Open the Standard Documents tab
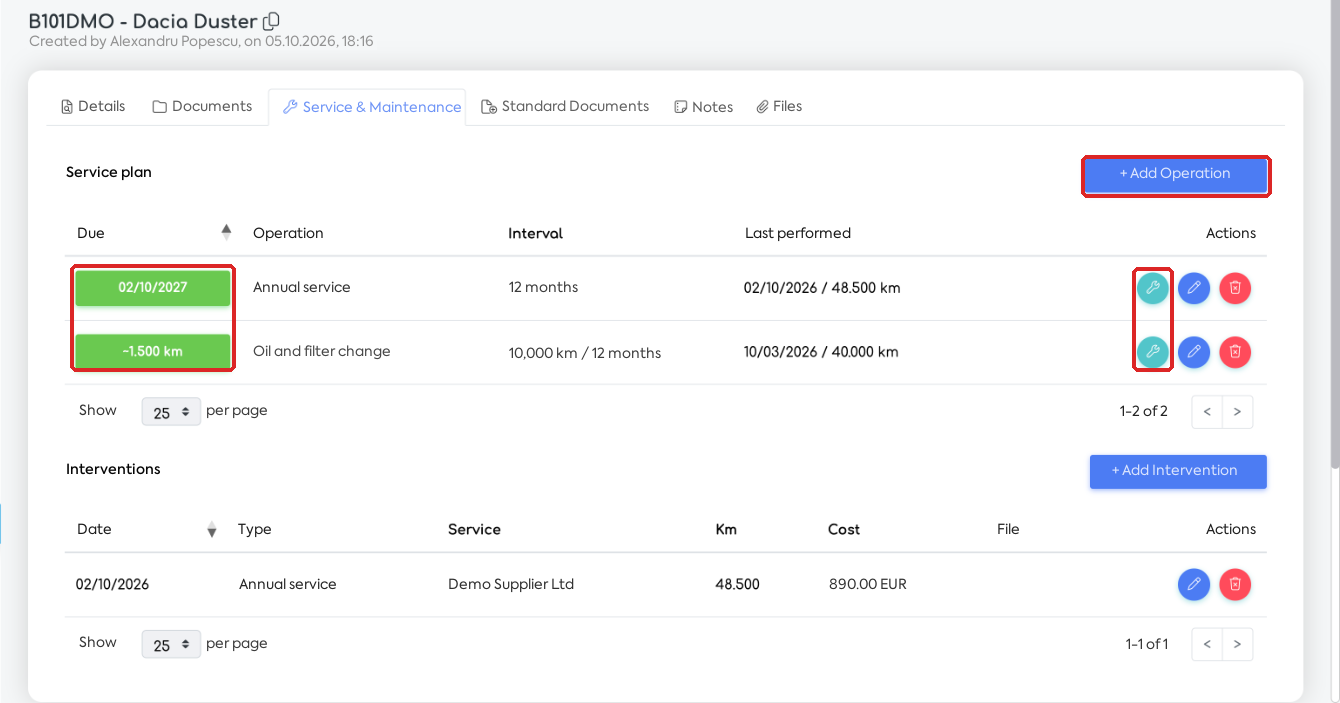Image resolution: width=1340 pixels, height=703 pixels. pyautogui.click(x=565, y=106)
